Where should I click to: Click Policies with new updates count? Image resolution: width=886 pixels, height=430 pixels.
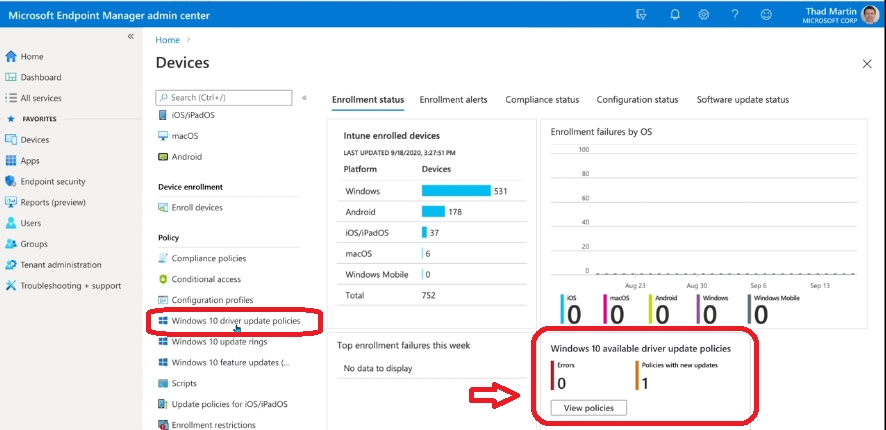pos(645,384)
